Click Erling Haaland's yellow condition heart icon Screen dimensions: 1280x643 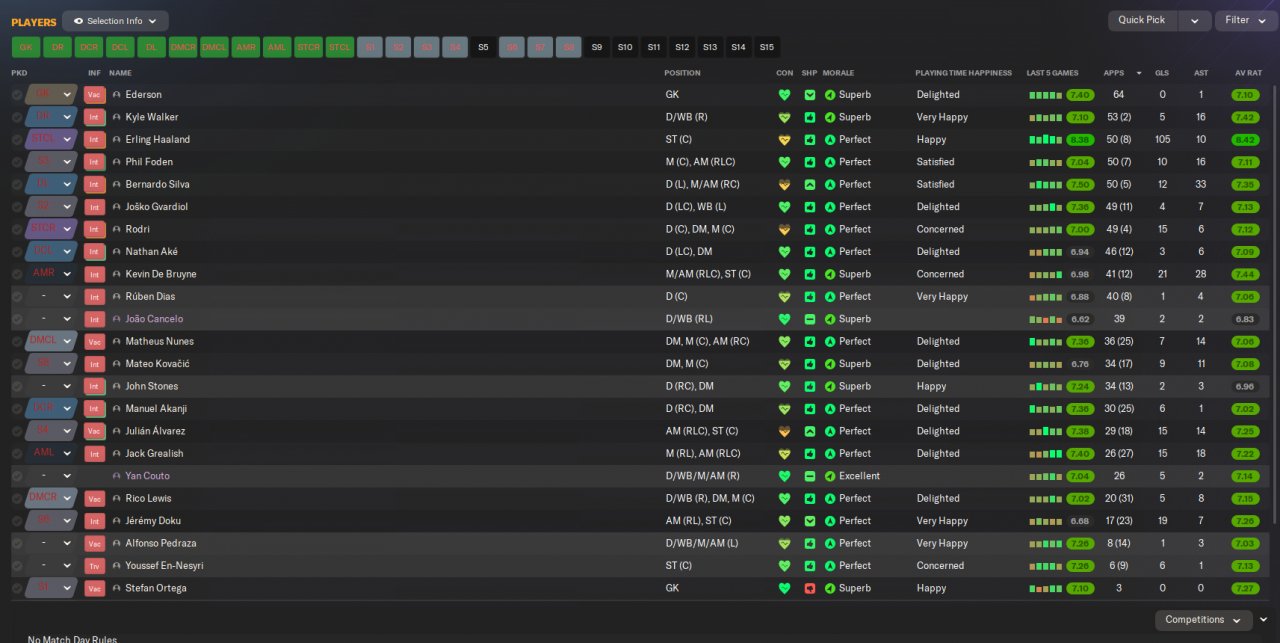784,140
